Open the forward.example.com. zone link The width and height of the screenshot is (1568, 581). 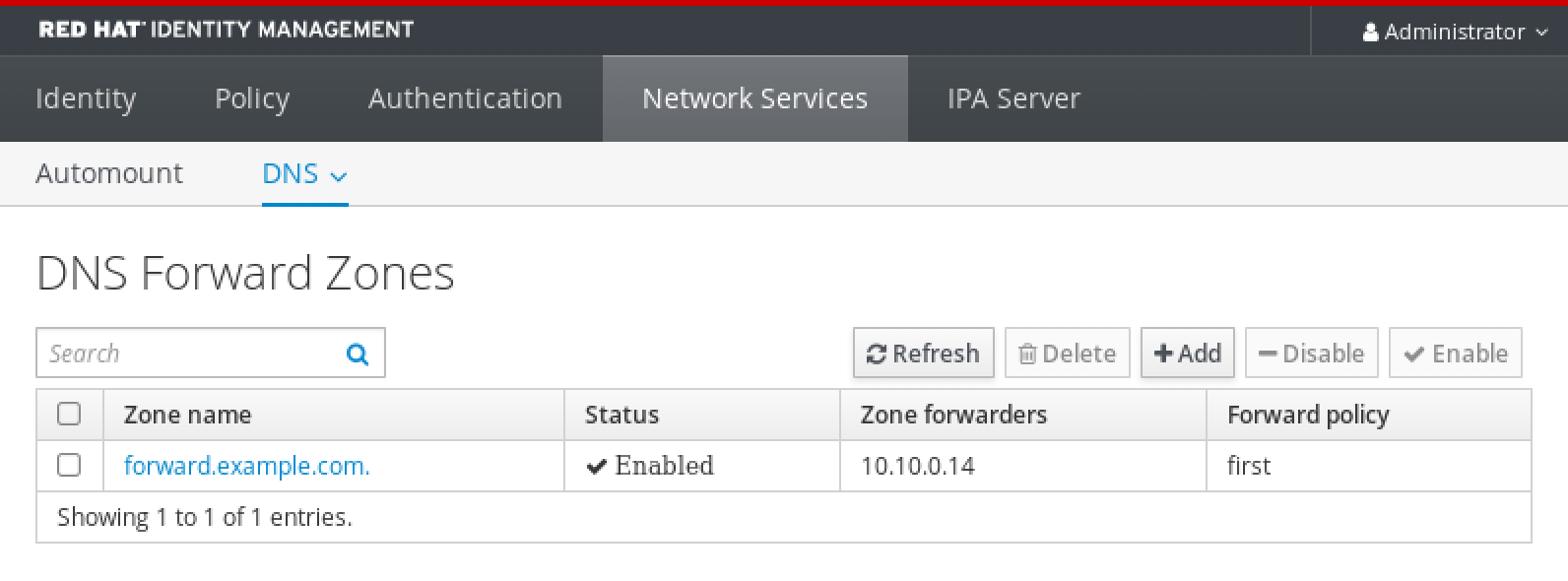coord(247,466)
